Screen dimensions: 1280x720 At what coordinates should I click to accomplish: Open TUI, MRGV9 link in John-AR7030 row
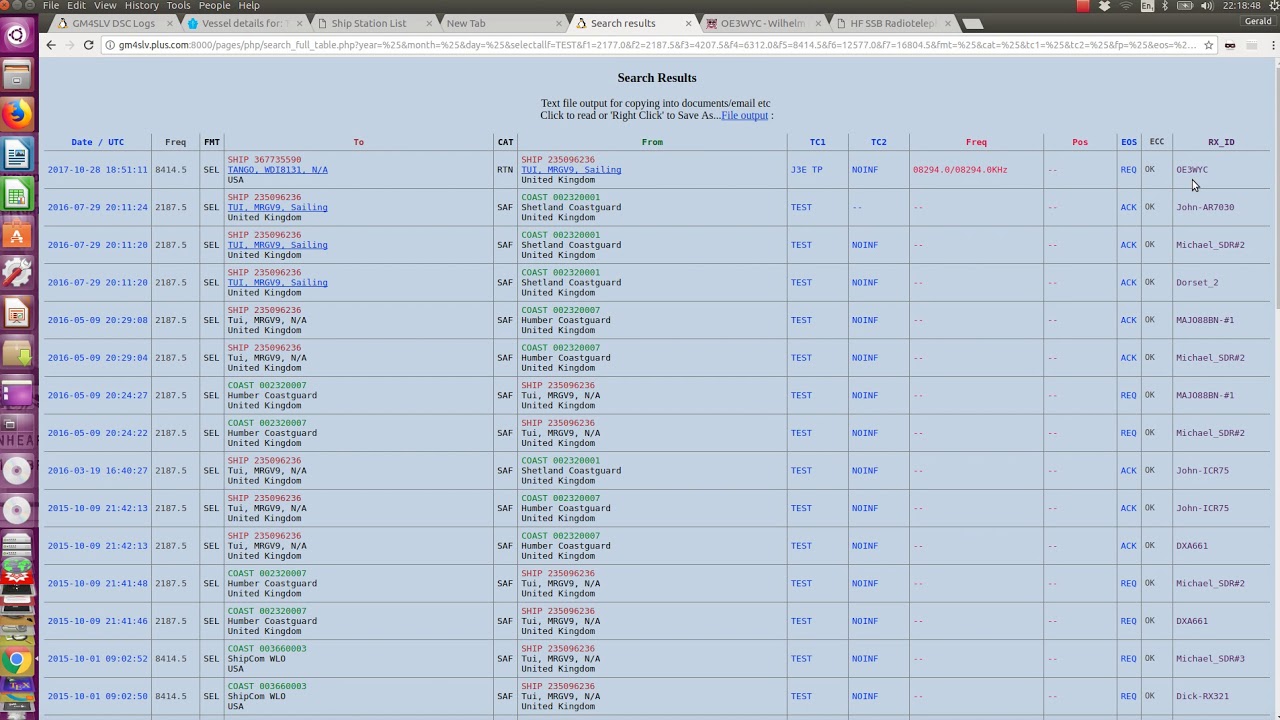coord(277,207)
